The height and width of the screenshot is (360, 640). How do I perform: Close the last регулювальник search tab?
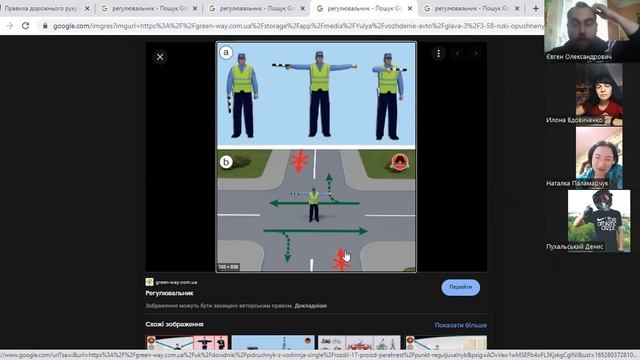pyautogui.click(x=517, y=8)
